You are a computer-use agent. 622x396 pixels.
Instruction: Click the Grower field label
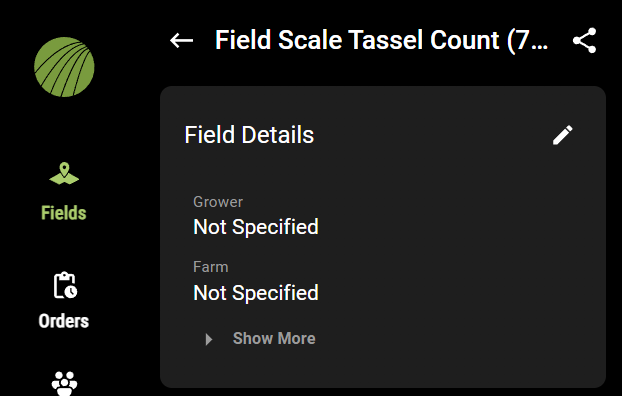tap(218, 202)
